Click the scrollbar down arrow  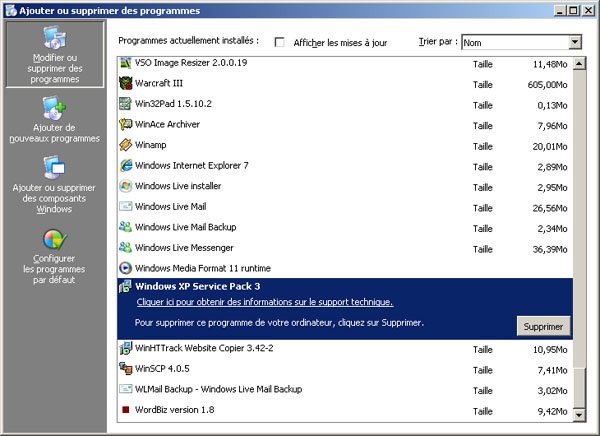click(579, 415)
